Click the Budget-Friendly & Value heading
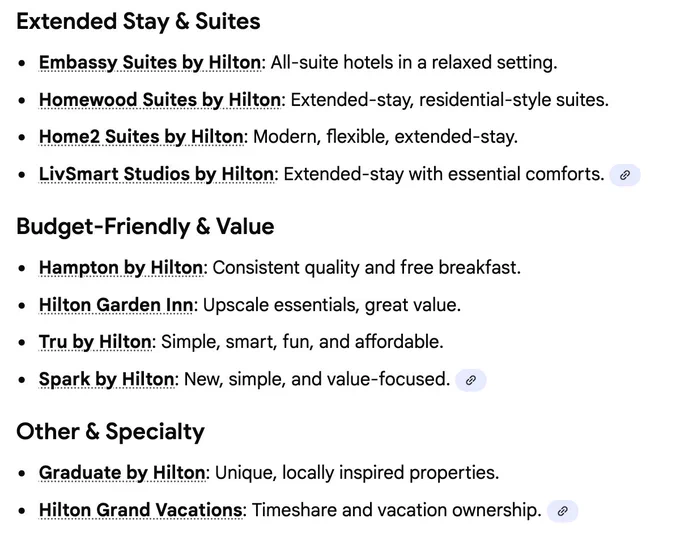The image size is (680, 544). [145, 226]
